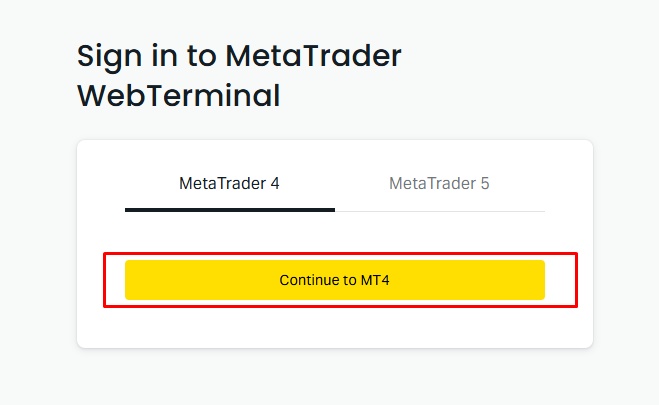Switch to the MetaTrader 4 tab
This screenshot has height=405, width=659.
click(x=229, y=184)
